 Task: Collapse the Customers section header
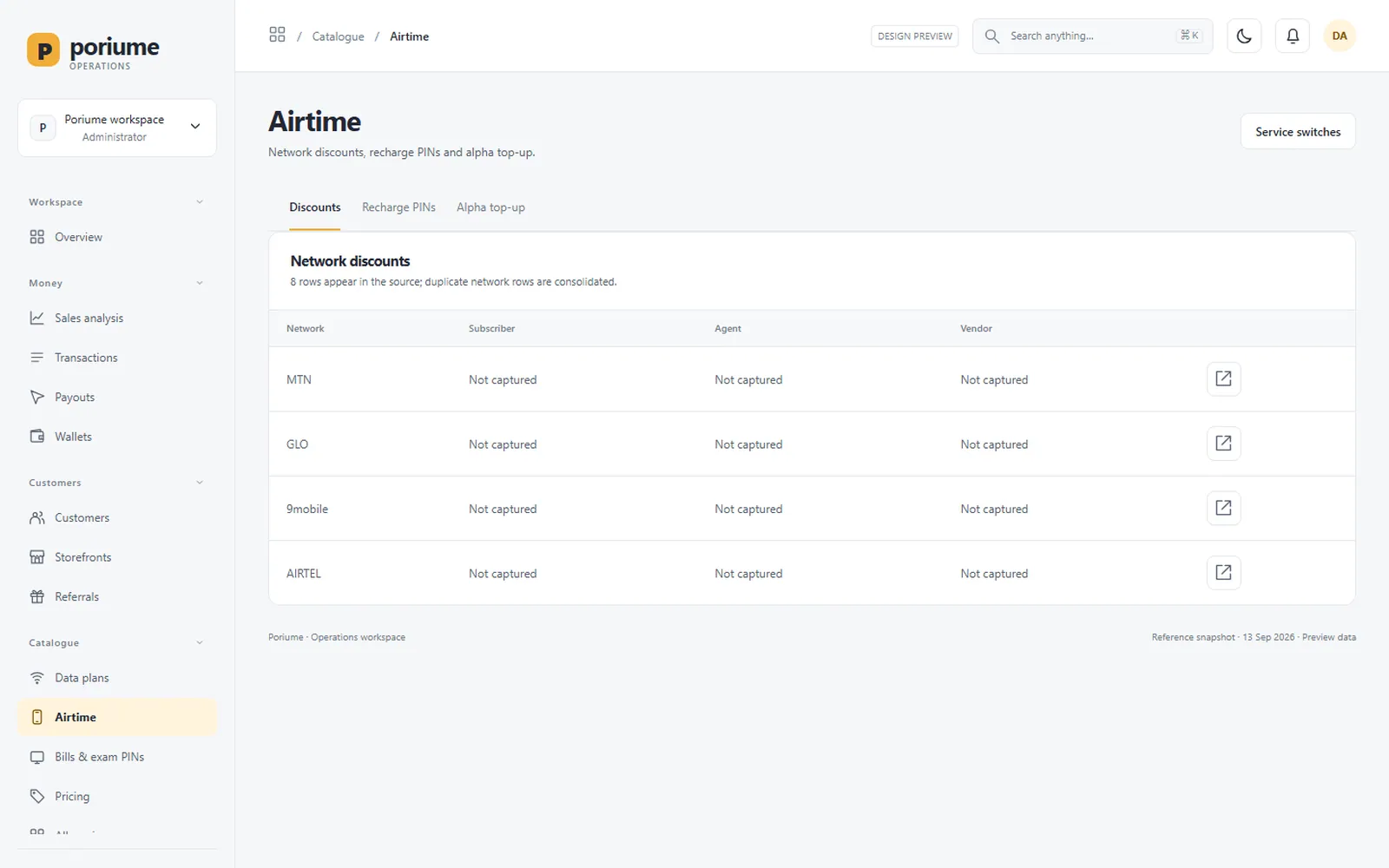(117, 483)
